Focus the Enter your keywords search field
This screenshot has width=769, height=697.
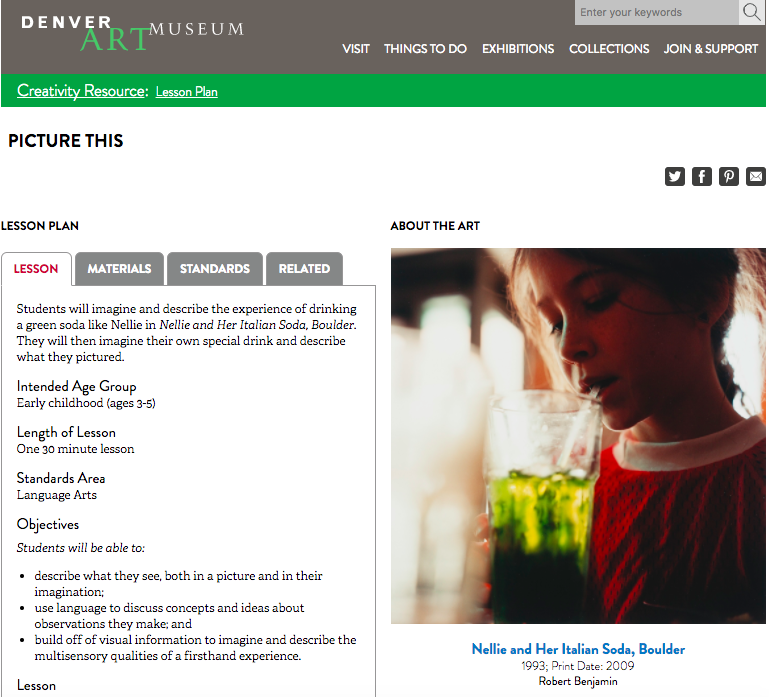point(656,12)
